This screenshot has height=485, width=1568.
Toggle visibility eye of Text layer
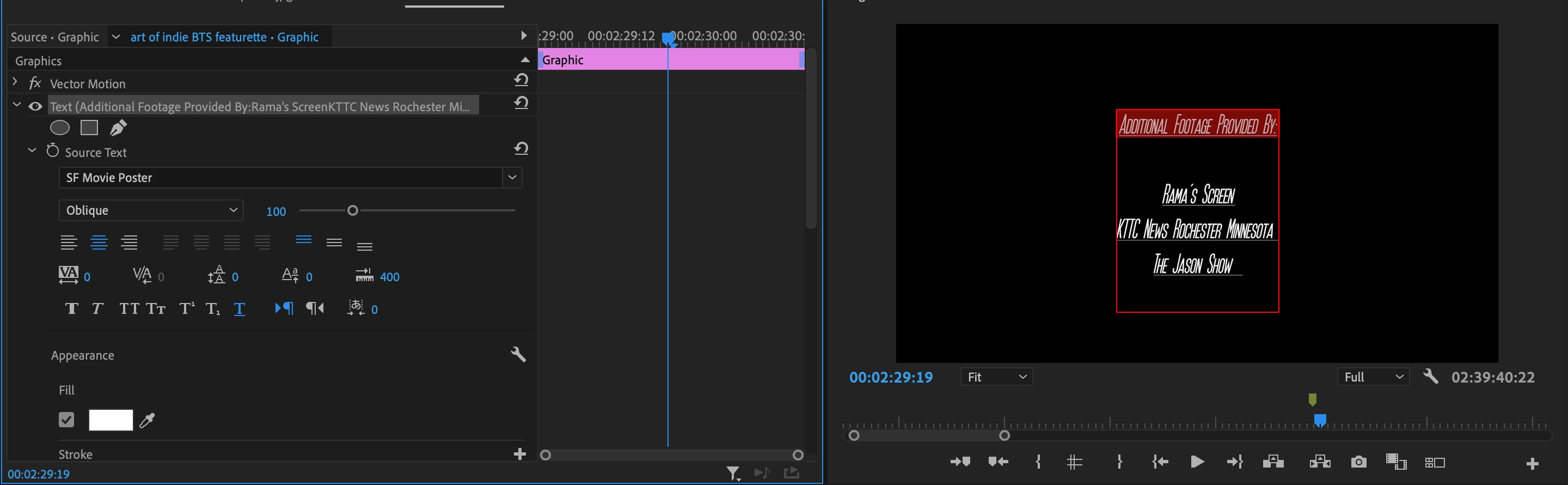[35, 107]
